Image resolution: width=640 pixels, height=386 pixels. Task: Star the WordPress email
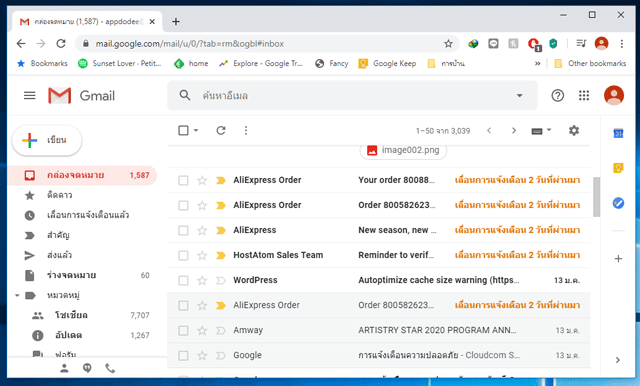(x=202, y=280)
